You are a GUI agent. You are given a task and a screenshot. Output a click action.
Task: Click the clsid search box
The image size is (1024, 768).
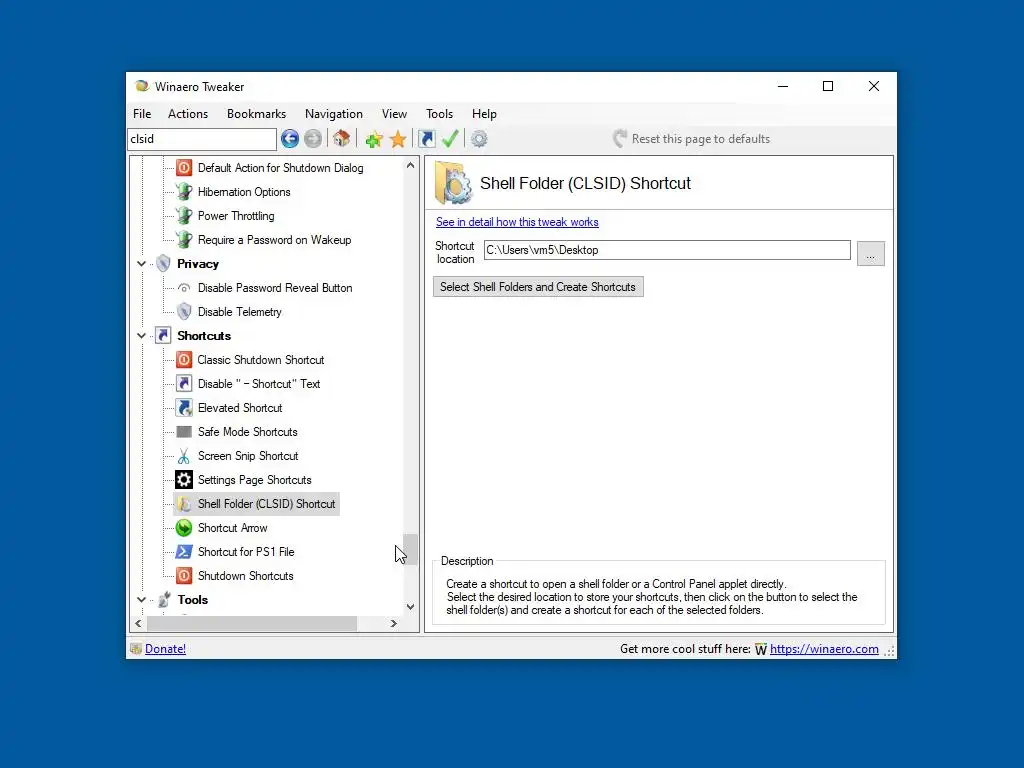202,139
